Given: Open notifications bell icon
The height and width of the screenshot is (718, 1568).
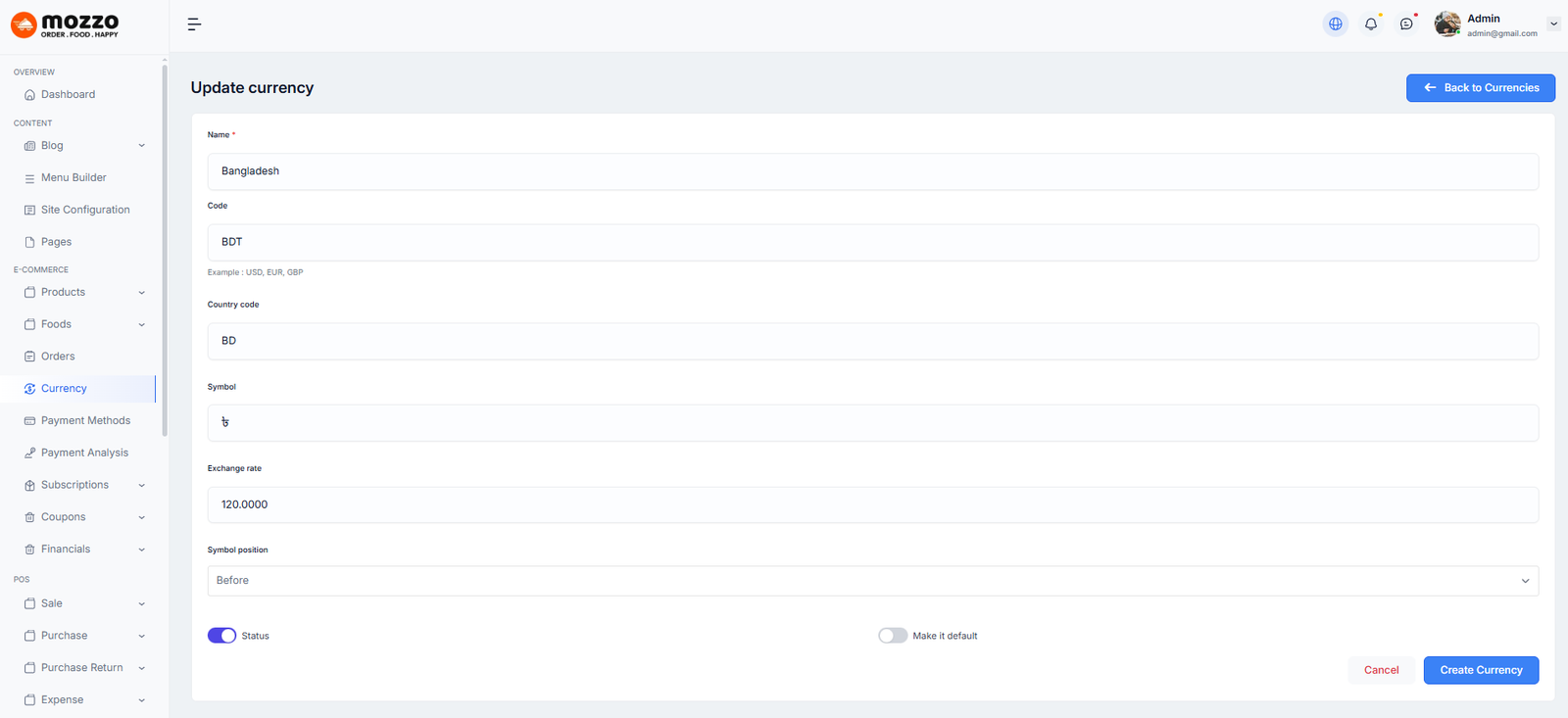Looking at the screenshot, I should click(x=1371, y=24).
